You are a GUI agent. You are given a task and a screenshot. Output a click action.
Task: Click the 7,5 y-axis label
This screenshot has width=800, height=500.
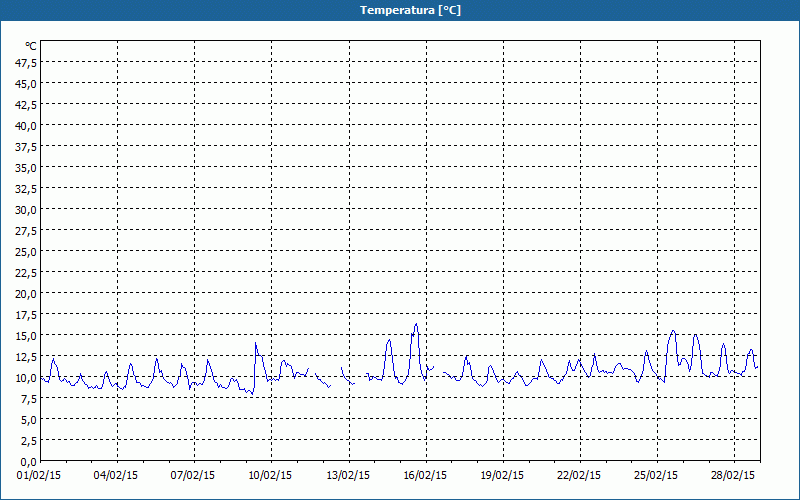click(28, 399)
